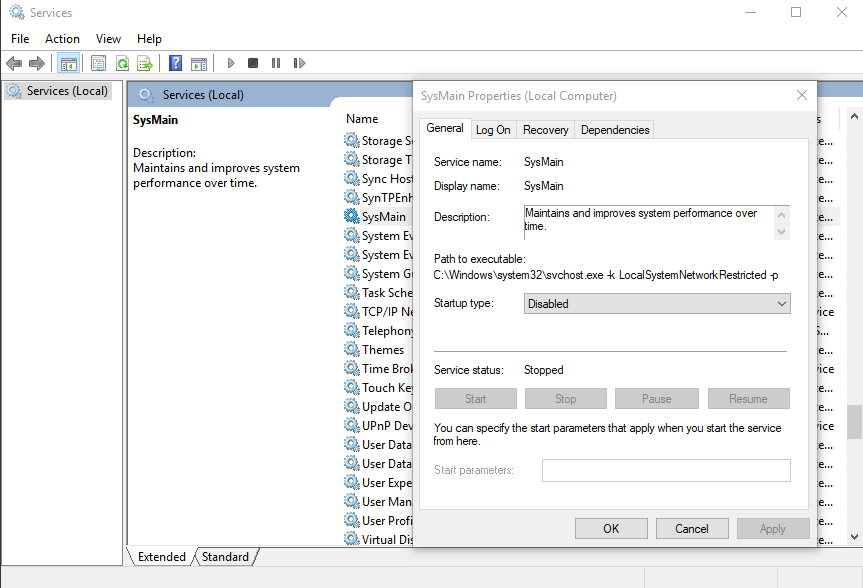The height and width of the screenshot is (588, 863).
Task: Toggle the Show/Hide Action Pane icon
Action: [x=199, y=63]
